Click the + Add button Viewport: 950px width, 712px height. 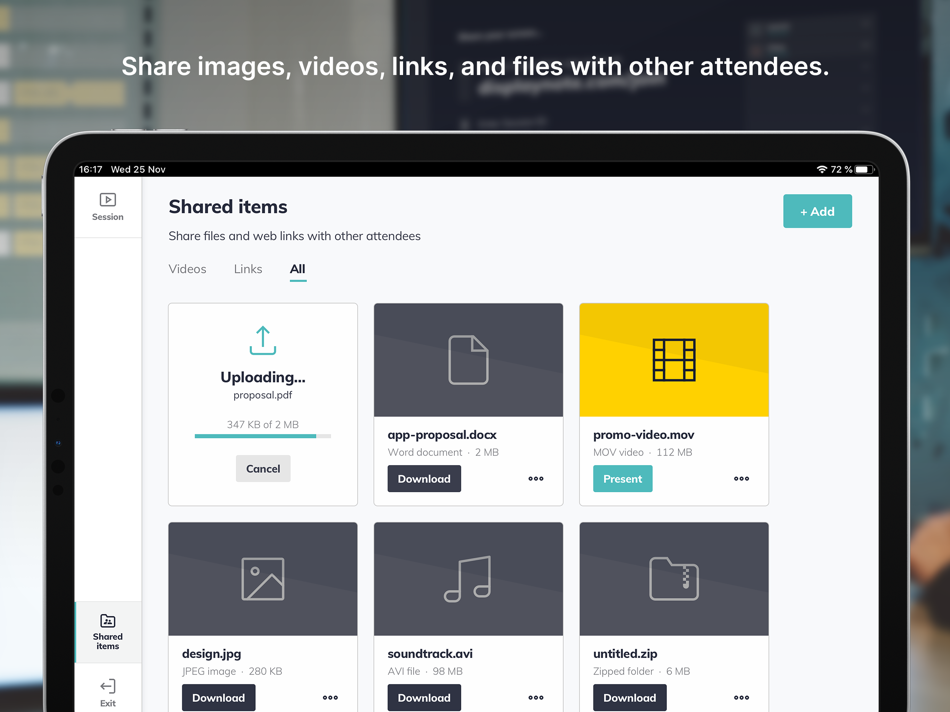[x=817, y=211]
